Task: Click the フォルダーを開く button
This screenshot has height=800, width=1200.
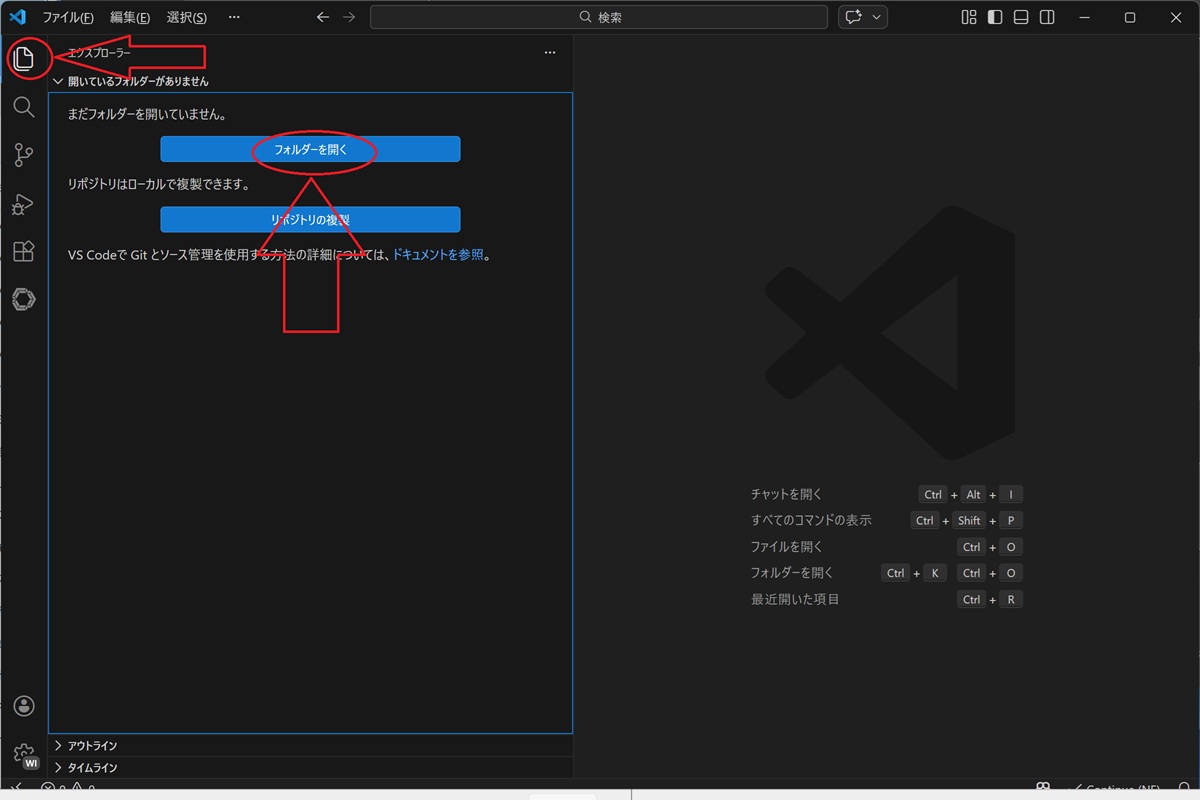Action: click(x=310, y=149)
